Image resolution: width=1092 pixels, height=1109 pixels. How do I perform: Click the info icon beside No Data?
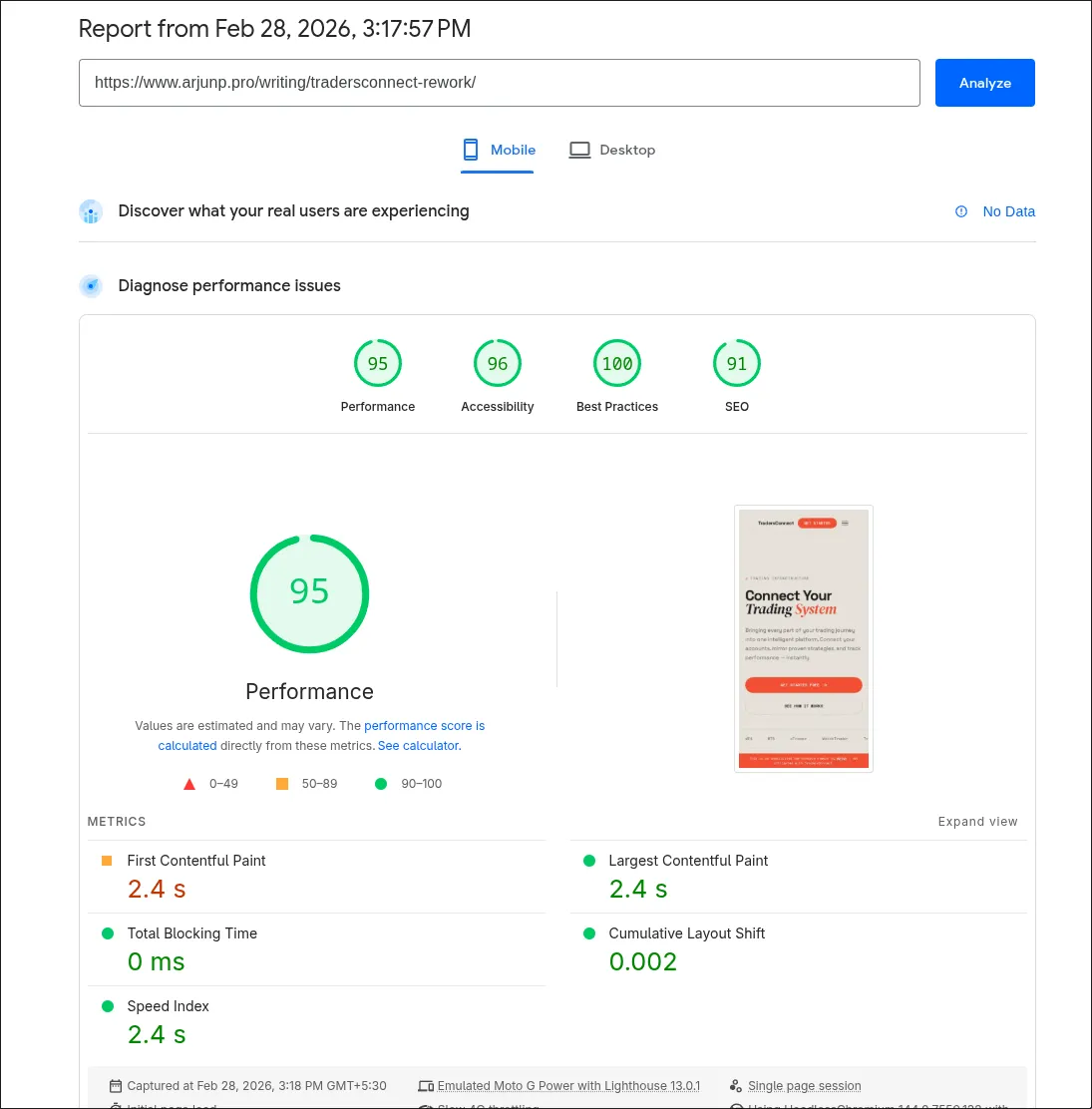pyautogui.click(x=961, y=211)
